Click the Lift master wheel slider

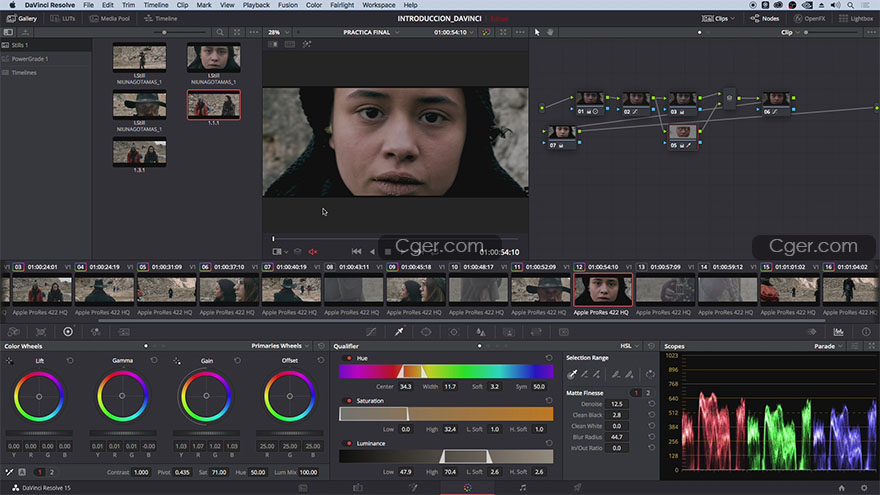pos(39,433)
